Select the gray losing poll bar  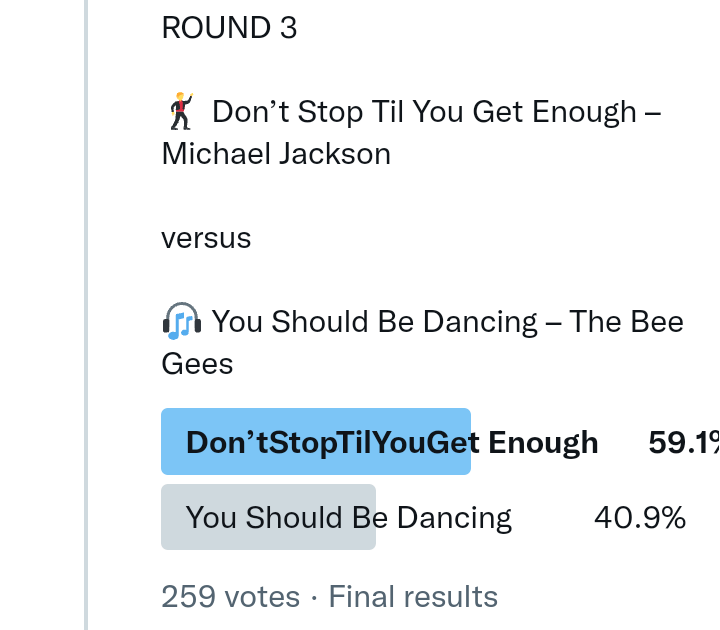pos(268,517)
